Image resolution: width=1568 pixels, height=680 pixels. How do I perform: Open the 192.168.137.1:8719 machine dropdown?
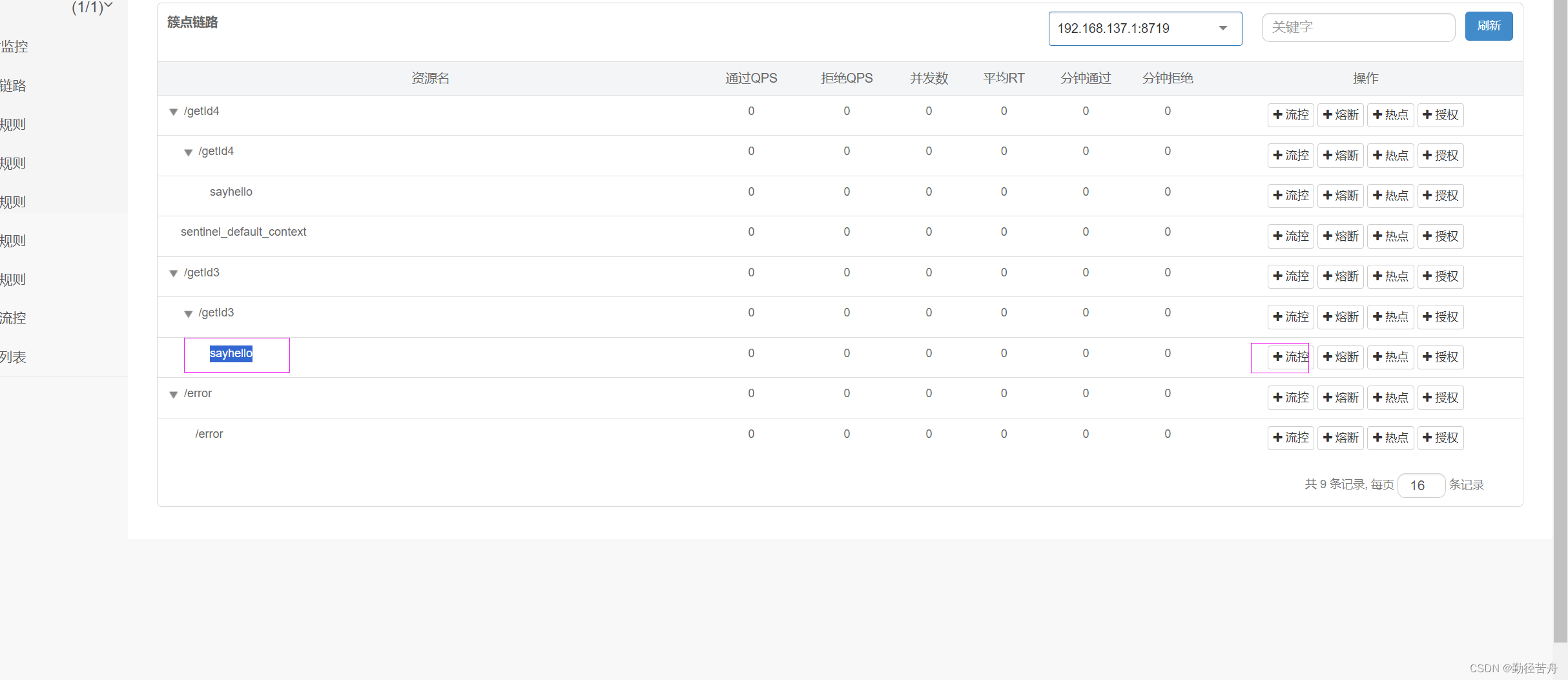[1145, 28]
